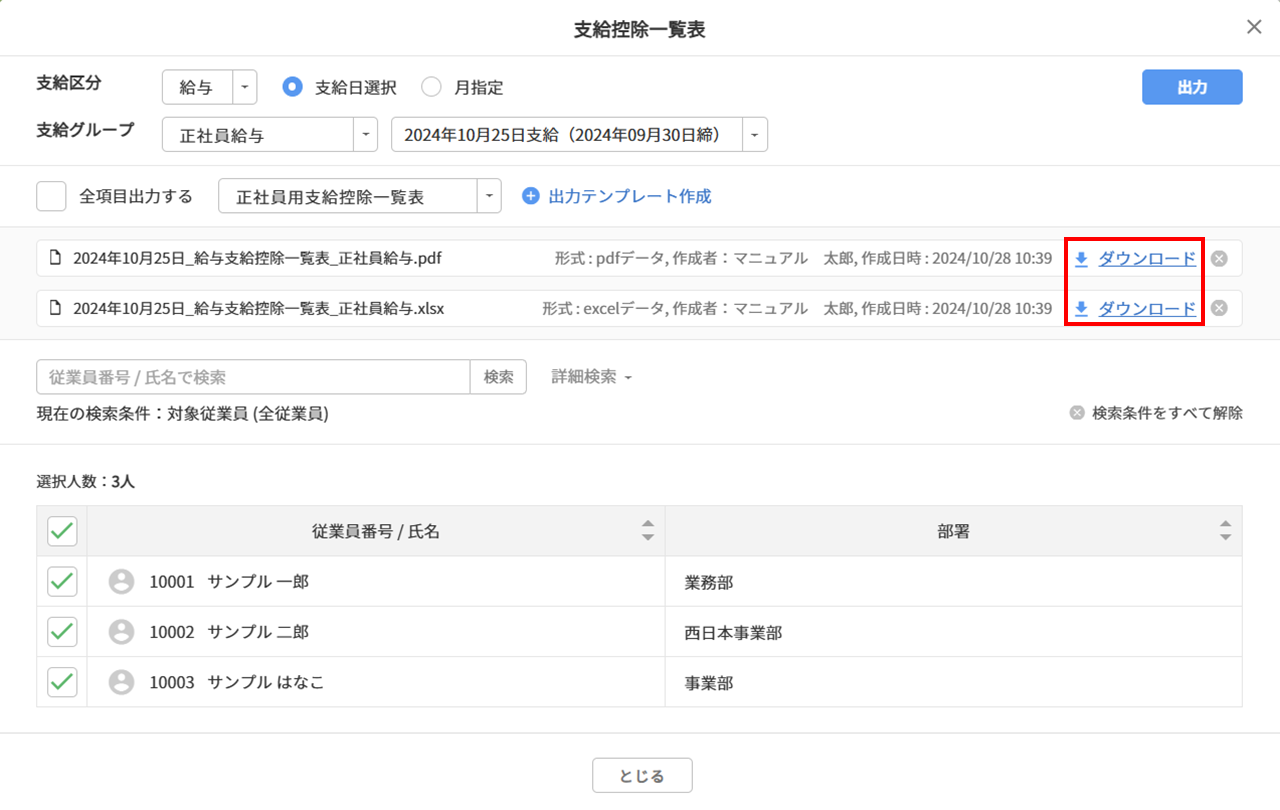Open the 正社員用支給控除一覧表 template dropdown

tap(489, 196)
